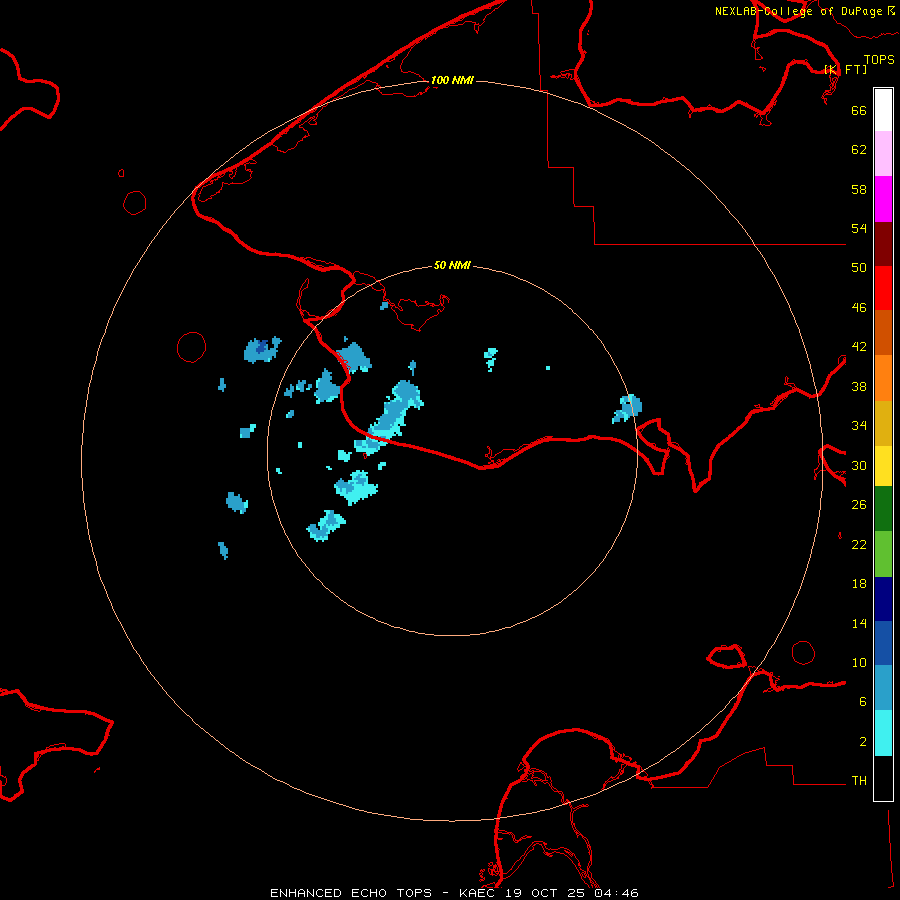This screenshot has width=900, height=900.
Task: Click the 50 NMI range ring label
Action: (452, 265)
